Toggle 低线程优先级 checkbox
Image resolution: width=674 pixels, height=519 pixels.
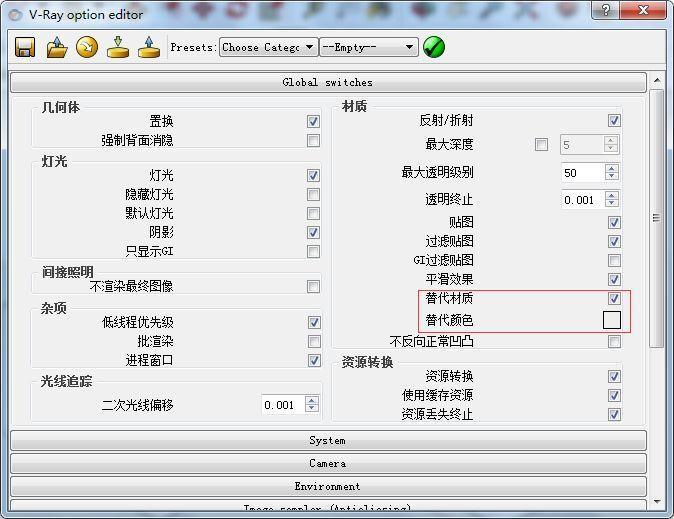(314, 322)
